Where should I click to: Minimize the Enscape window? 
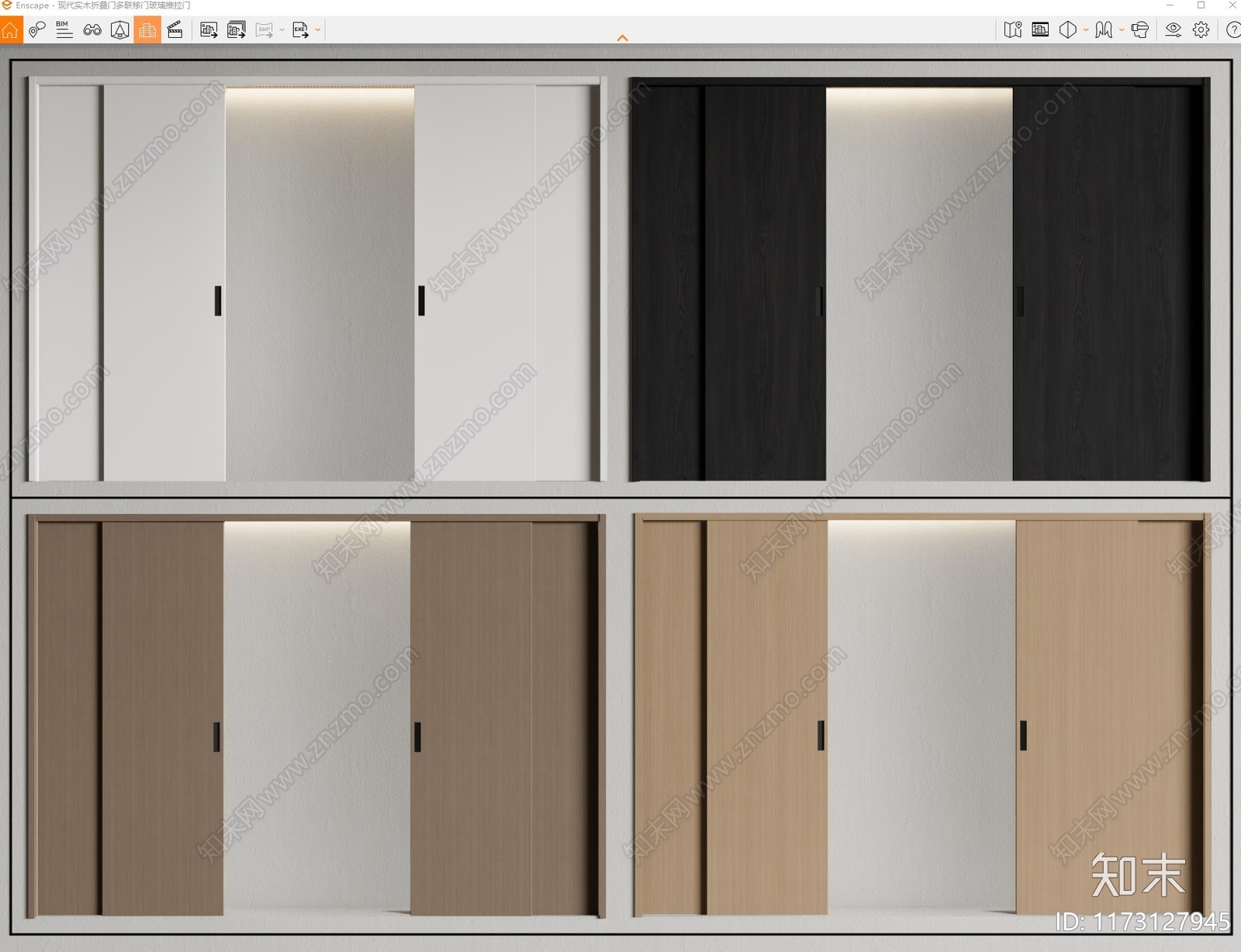(1170, 5)
